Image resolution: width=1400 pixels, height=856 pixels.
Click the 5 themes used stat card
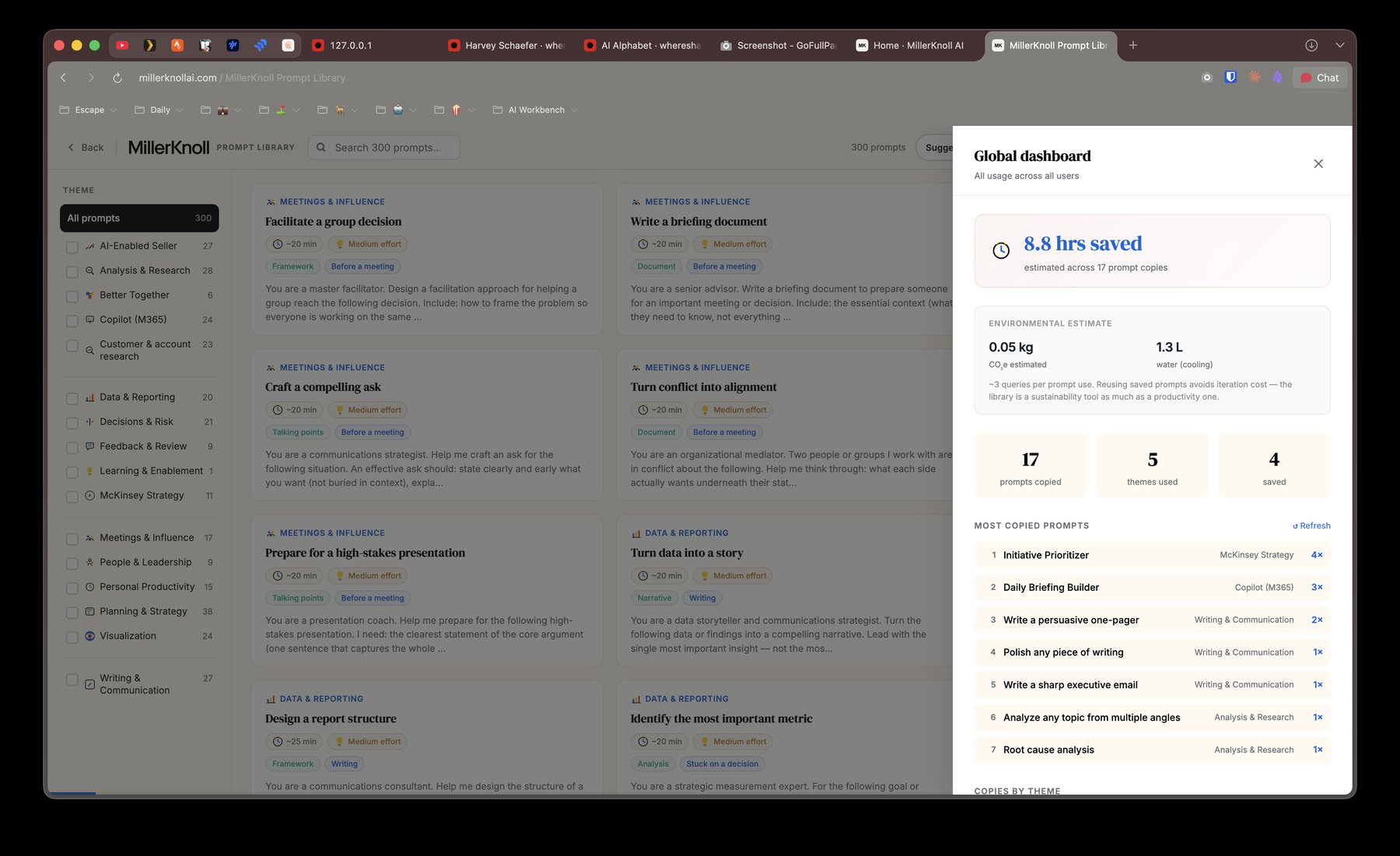1152,465
